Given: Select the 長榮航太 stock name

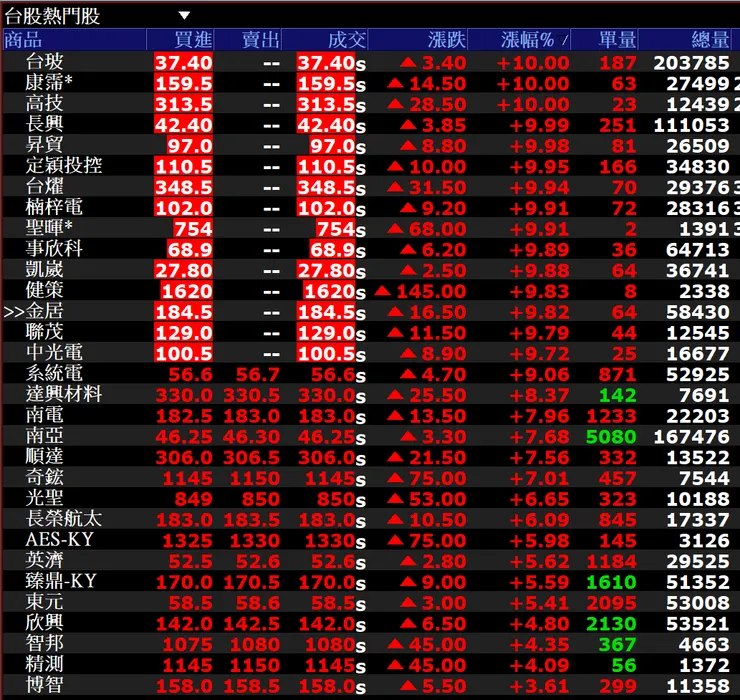Looking at the screenshot, I should [x=64, y=519].
